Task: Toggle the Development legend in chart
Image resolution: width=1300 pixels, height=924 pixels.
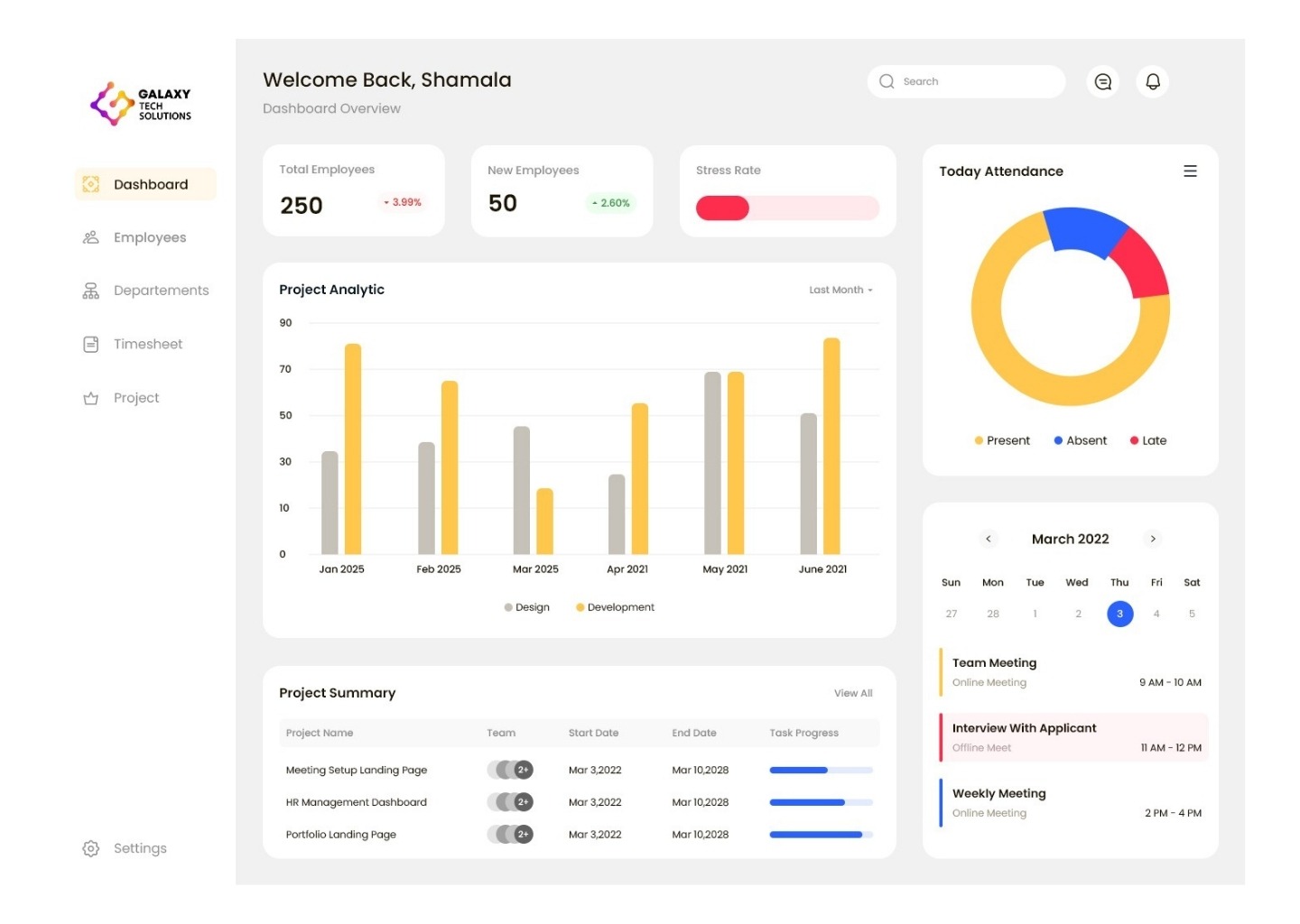Action: pos(615,608)
